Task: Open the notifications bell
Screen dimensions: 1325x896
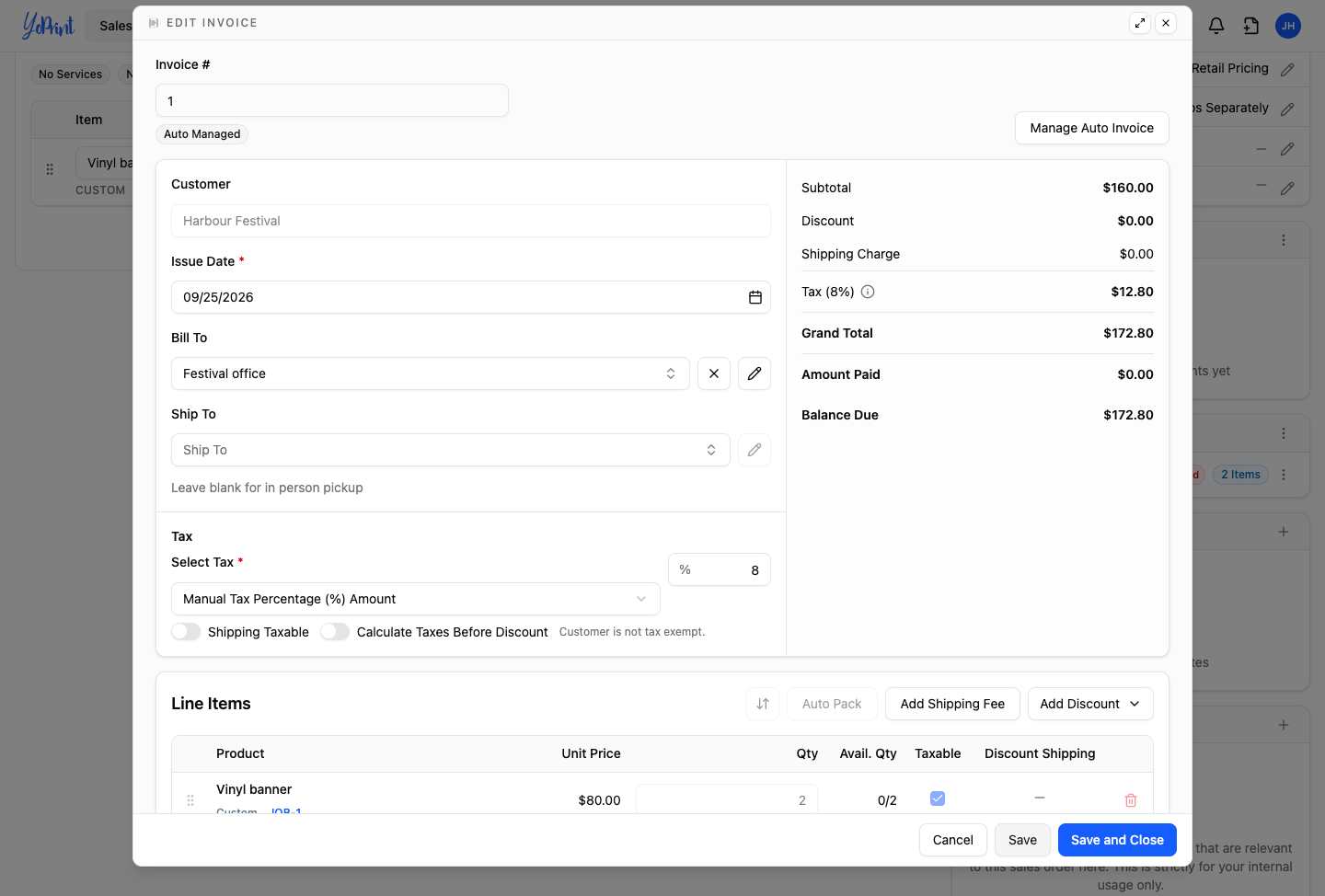Action: click(x=1216, y=26)
